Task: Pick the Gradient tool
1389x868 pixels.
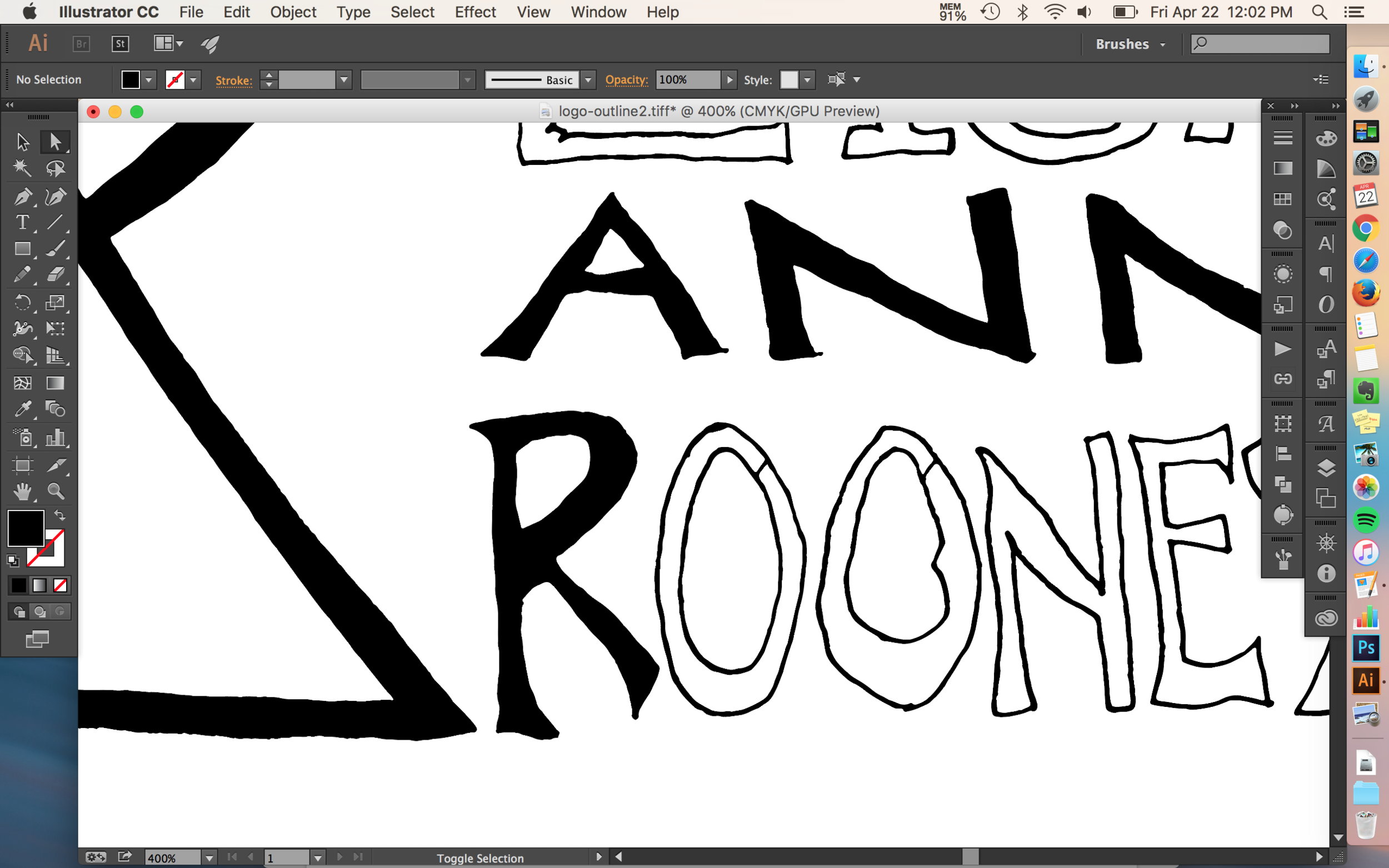Action: point(55,383)
